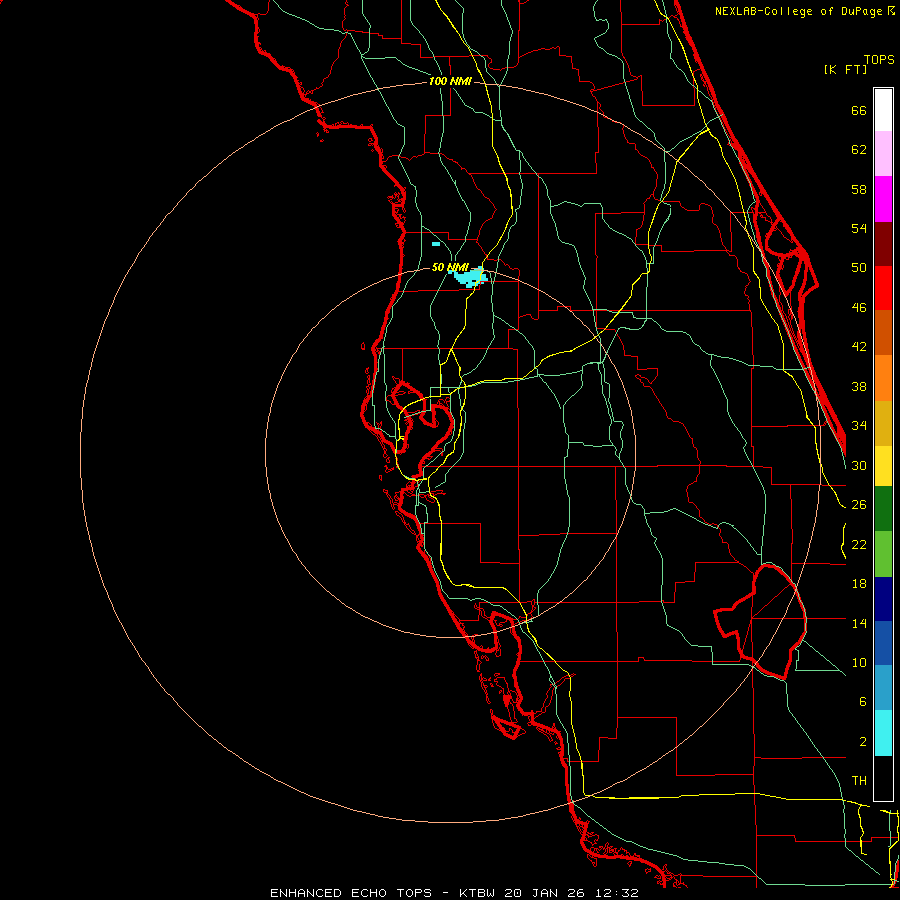Click the black TH threshold swatch
This screenshot has height=900, width=900.
883,778
